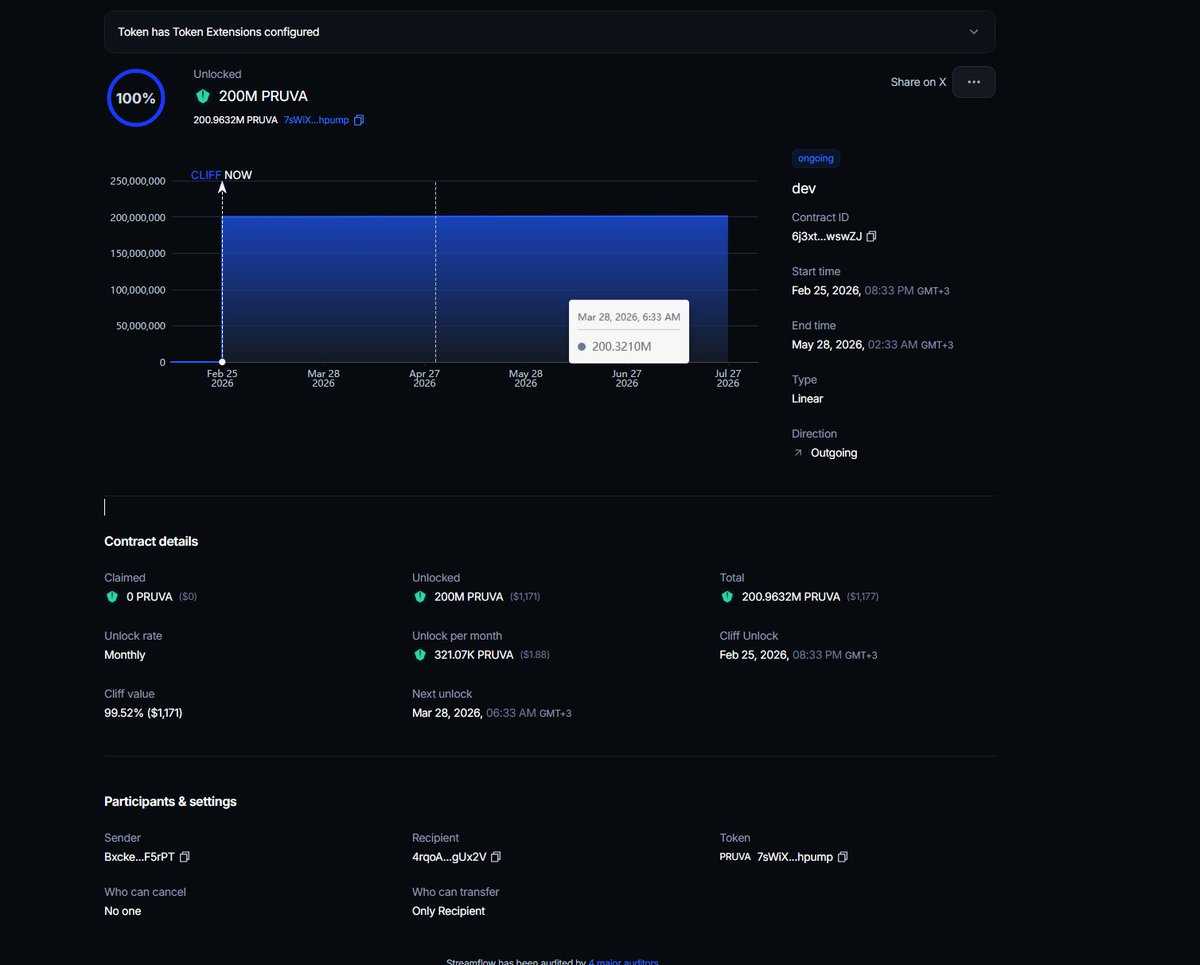Copy the Token address in Participants & settings
The image size is (1200, 965).
842,857
